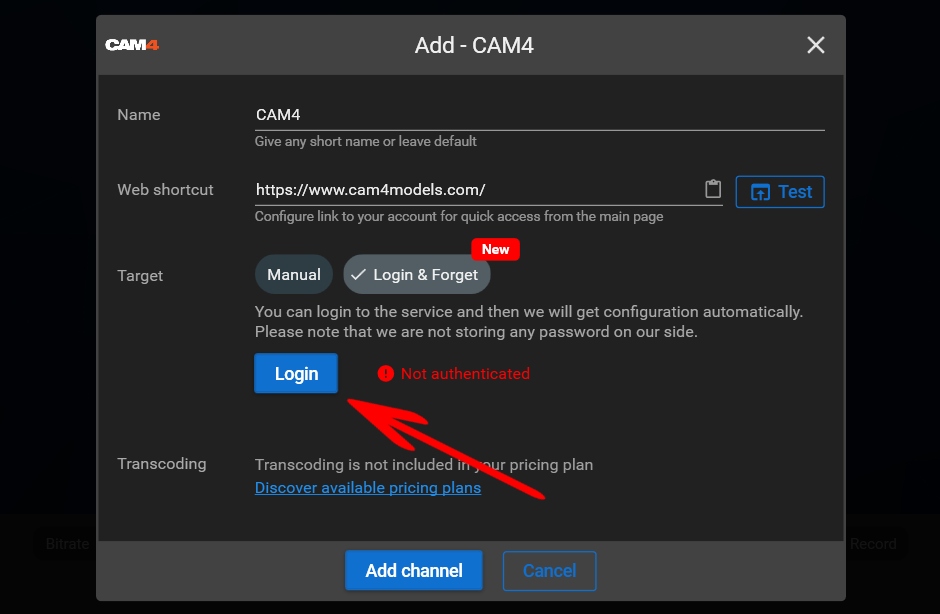The width and height of the screenshot is (940, 614).
Task: Click the red Not authenticated warning icon
Action: 385,374
